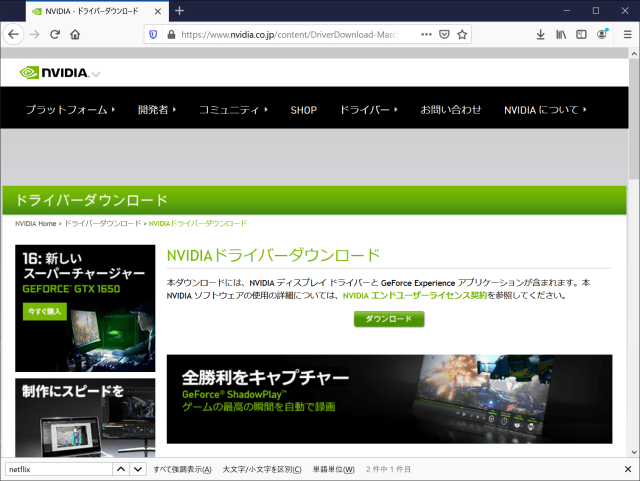Open the プラットフォーム menu

click(x=70, y=109)
